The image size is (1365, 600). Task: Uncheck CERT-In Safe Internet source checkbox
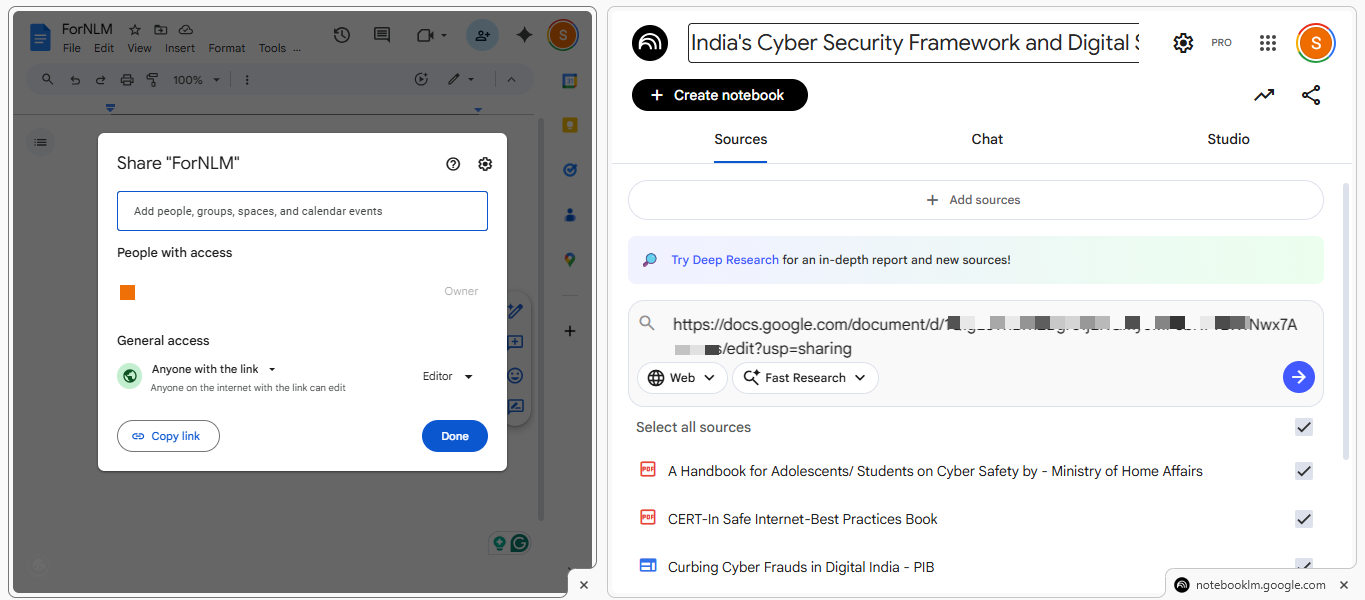point(1304,519)
